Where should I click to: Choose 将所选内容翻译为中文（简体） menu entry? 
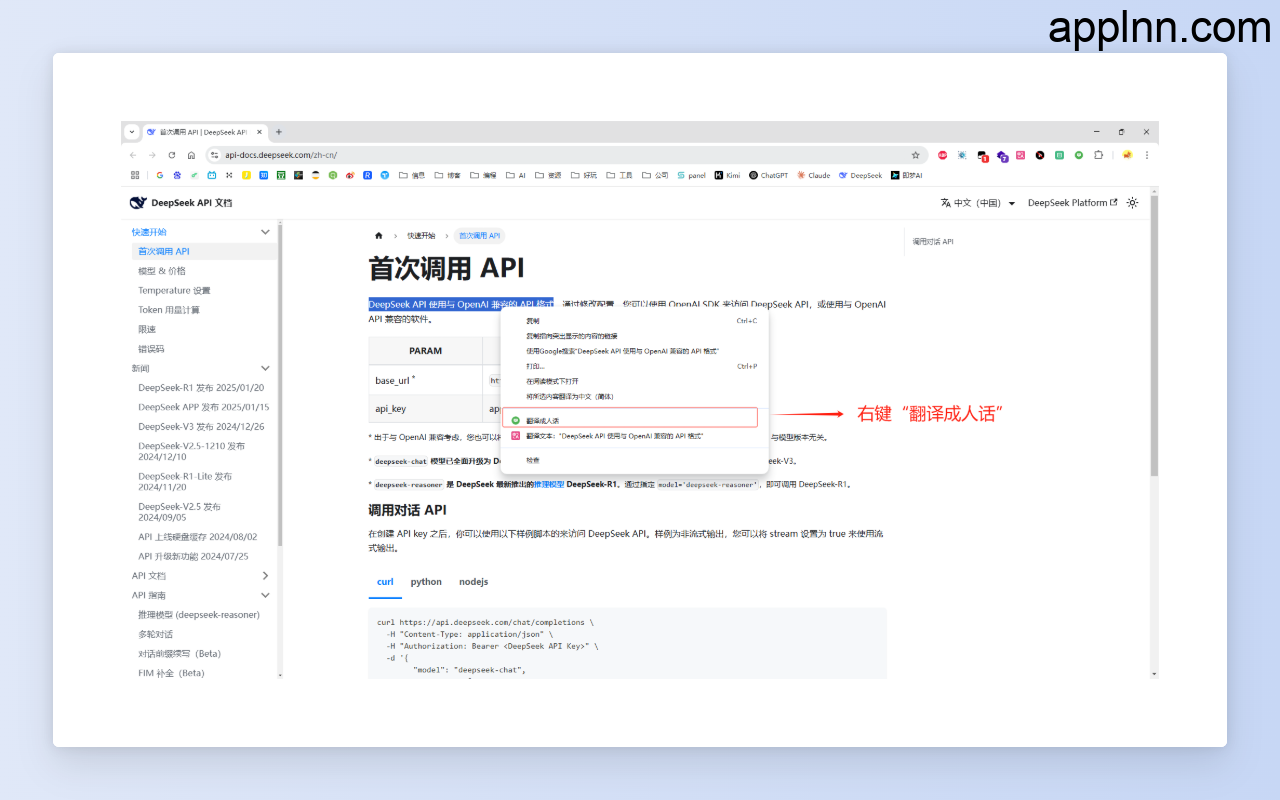point(634,396)
